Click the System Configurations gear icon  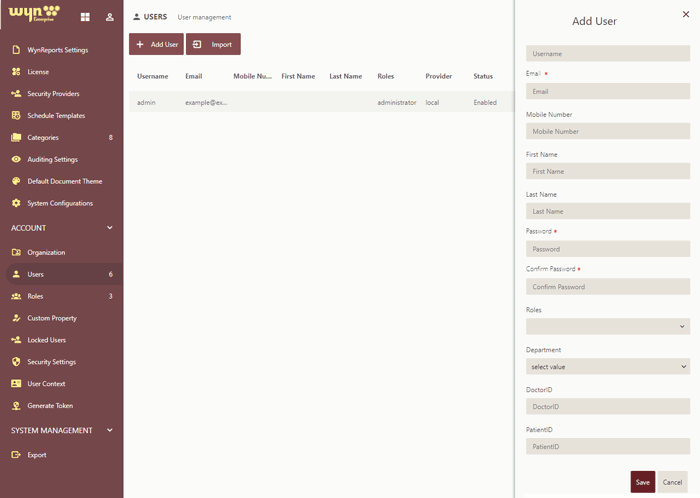[x=16, y=204]
